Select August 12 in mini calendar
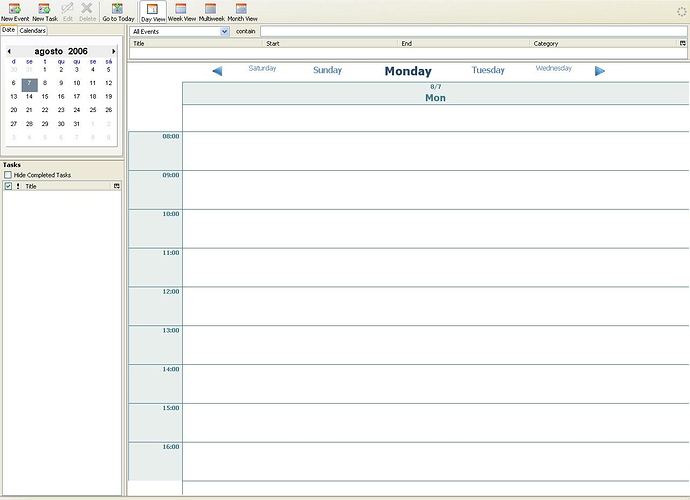 [109, 83]
